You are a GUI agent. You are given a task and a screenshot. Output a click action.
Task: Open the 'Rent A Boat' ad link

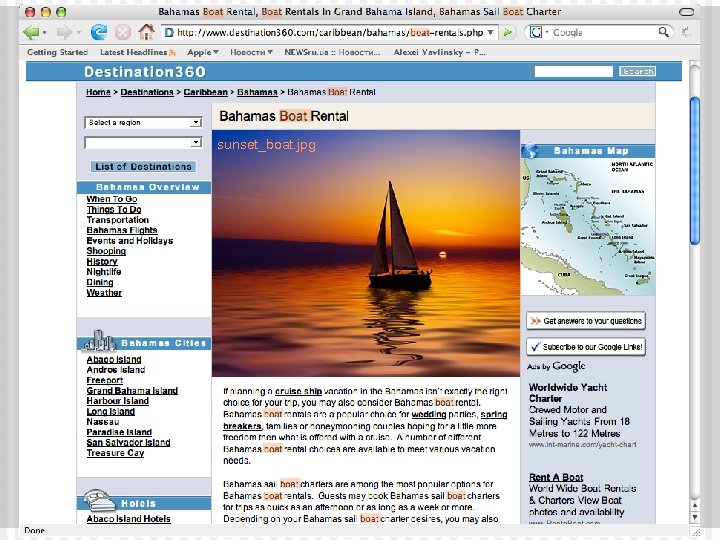556,477
